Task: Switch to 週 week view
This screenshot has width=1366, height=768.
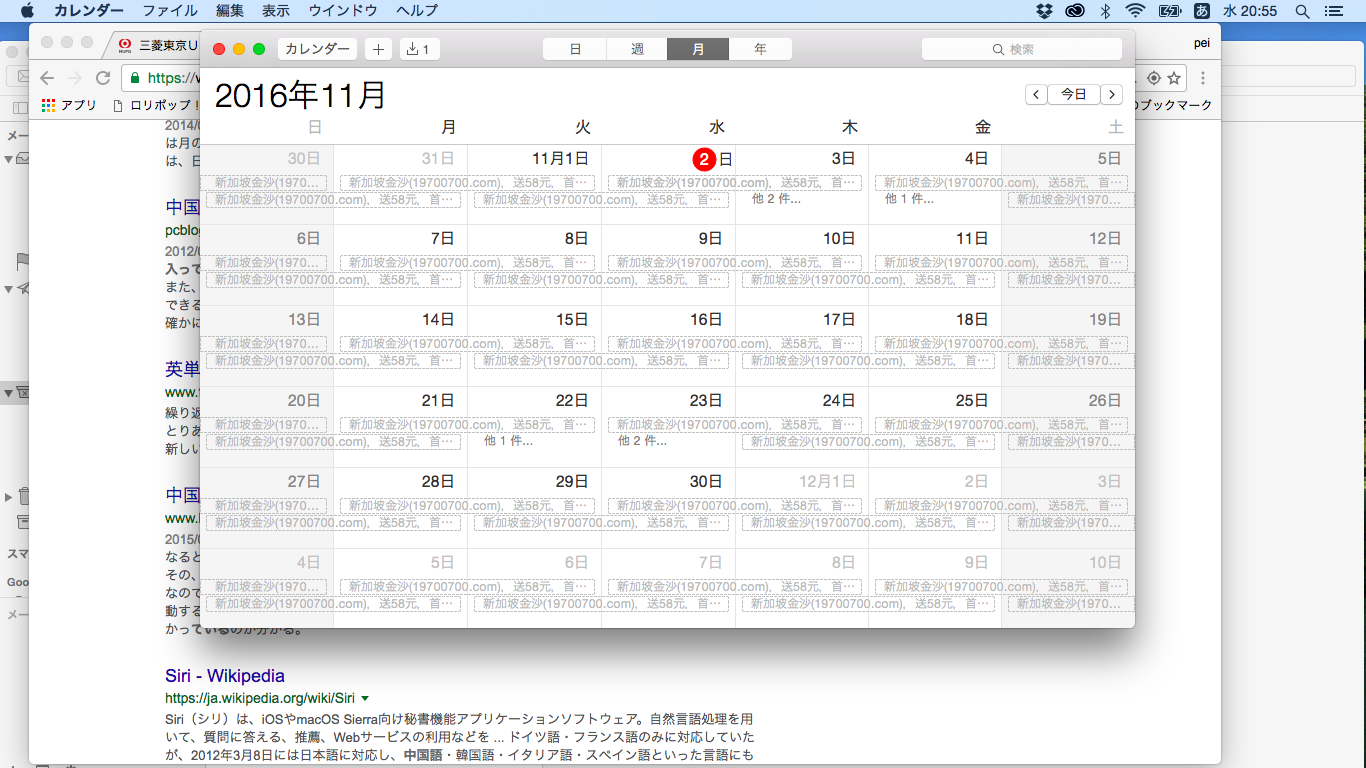Action: [x=637, y=49]
